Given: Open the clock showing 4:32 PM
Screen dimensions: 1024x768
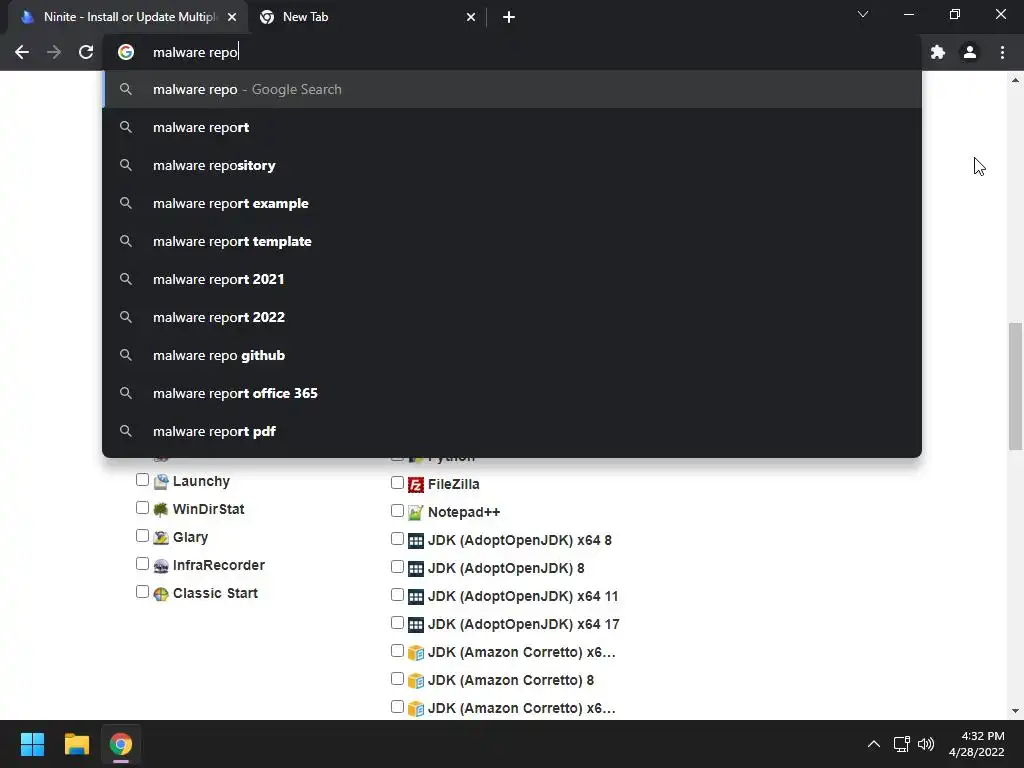Looking at the screenshot, I should 977,744.
